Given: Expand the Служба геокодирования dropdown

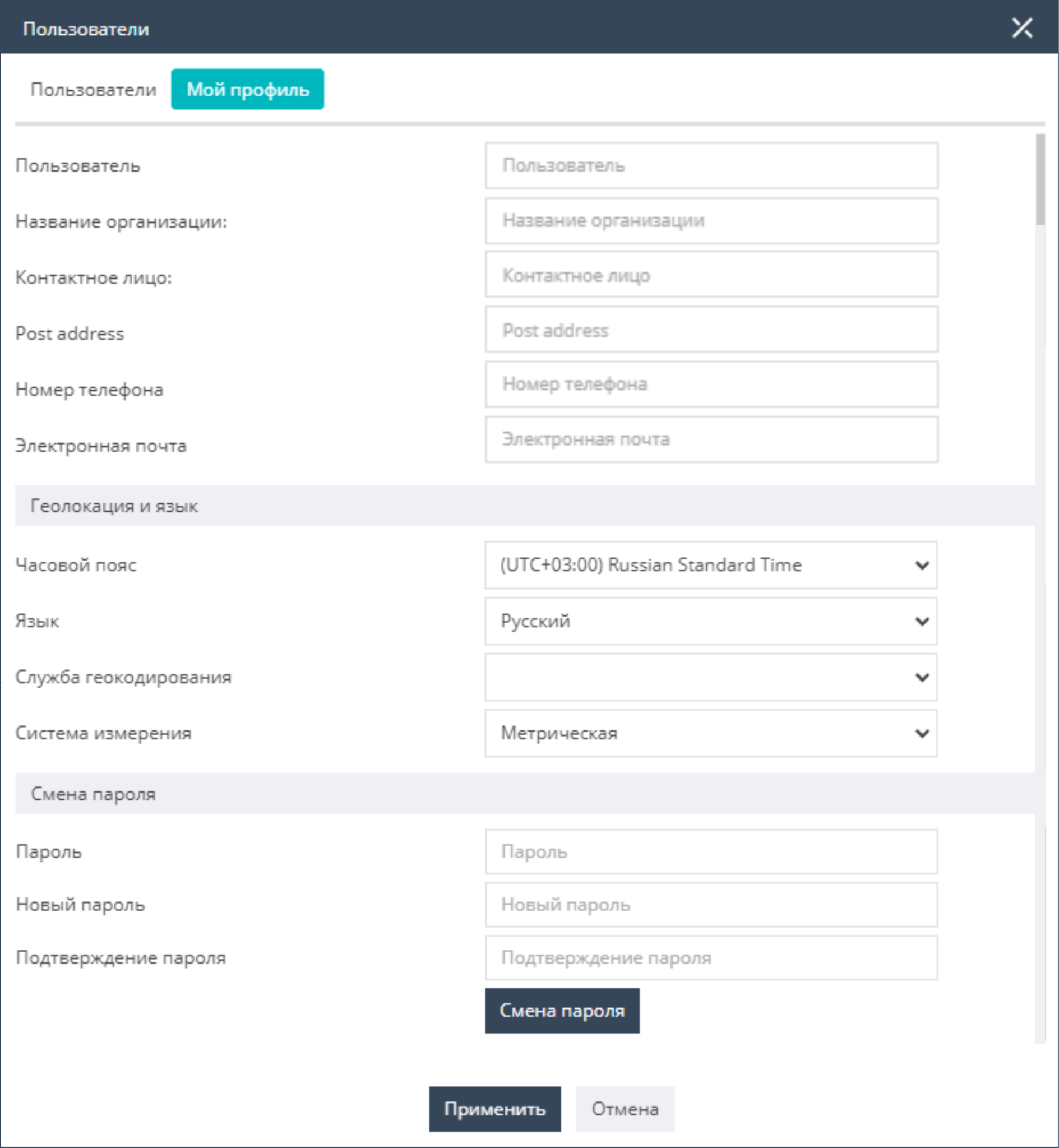Looking at the screenshot, I should pos(711,677).
